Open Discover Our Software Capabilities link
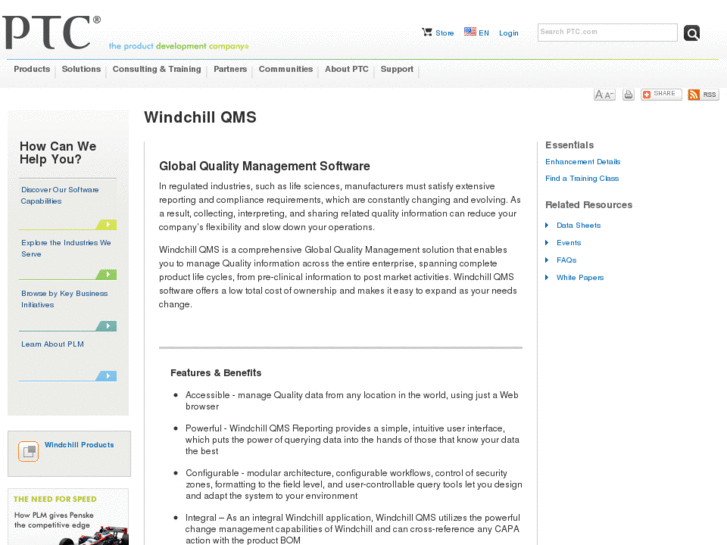This screenshot has height=545, width=727. coord(60,195)
